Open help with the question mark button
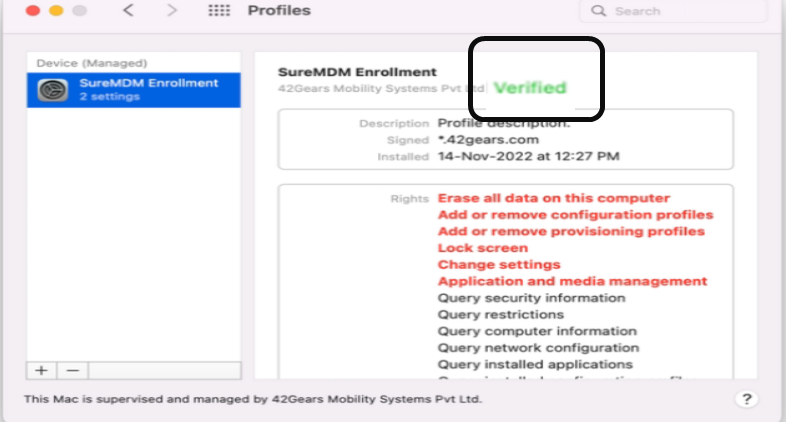The image size is (786, 422). tap(746, 399)
